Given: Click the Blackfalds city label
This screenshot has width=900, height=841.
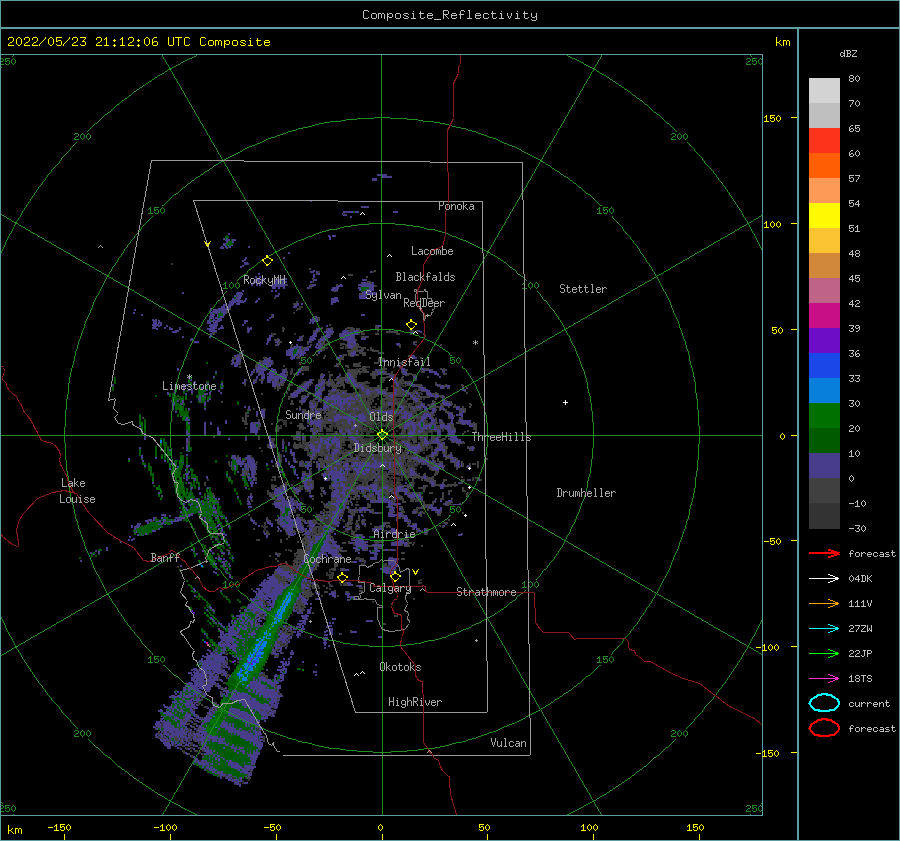Looking at the screenshot, I should pos(425,277).
